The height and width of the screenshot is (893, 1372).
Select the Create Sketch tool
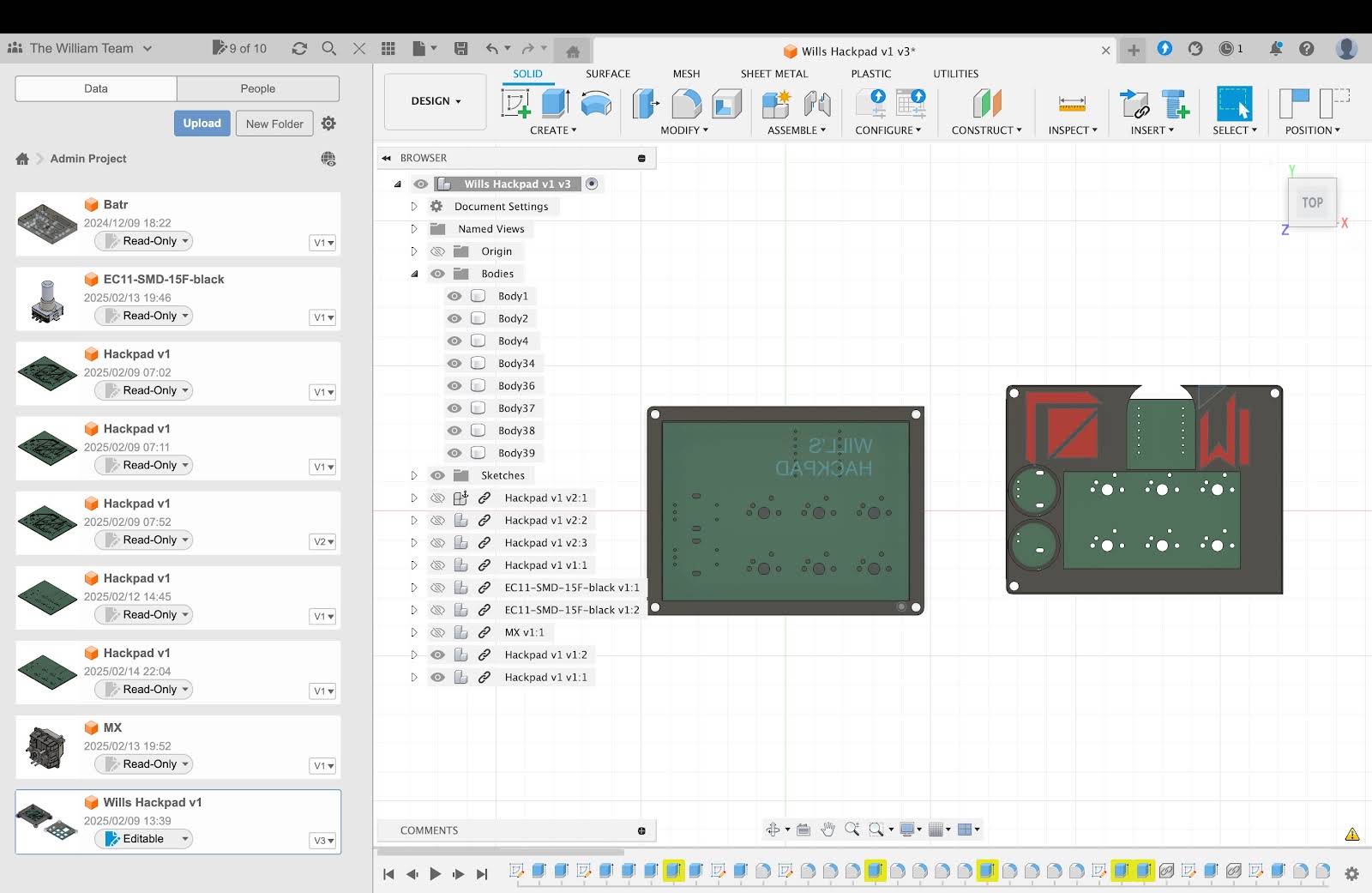(x=516, y=104)
